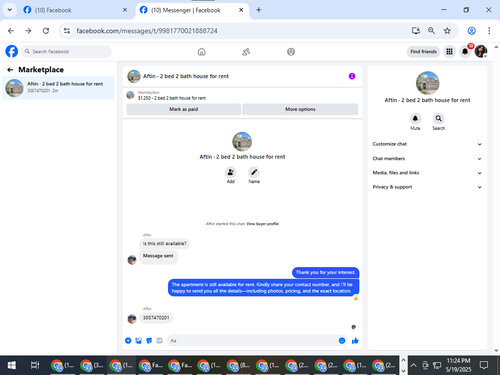Viewport: 500px width, 375px height.
Task: Select the (10) Messenger | Facebook tab
Action: click(x=192, y=10)
